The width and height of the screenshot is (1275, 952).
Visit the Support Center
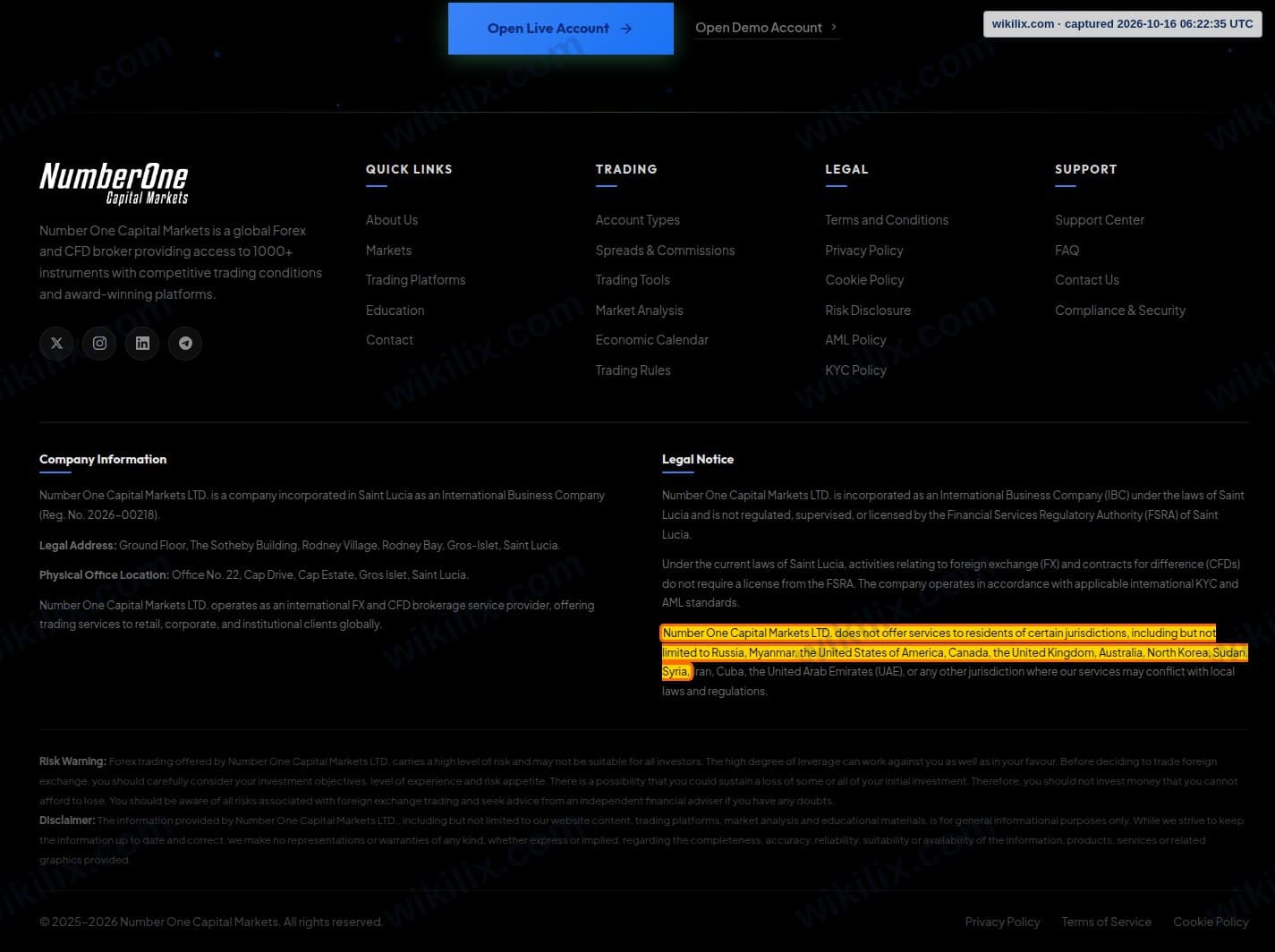pos(1100,220)
